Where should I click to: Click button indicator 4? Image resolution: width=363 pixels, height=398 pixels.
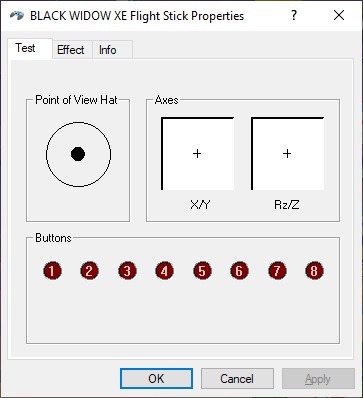(164, 271)
